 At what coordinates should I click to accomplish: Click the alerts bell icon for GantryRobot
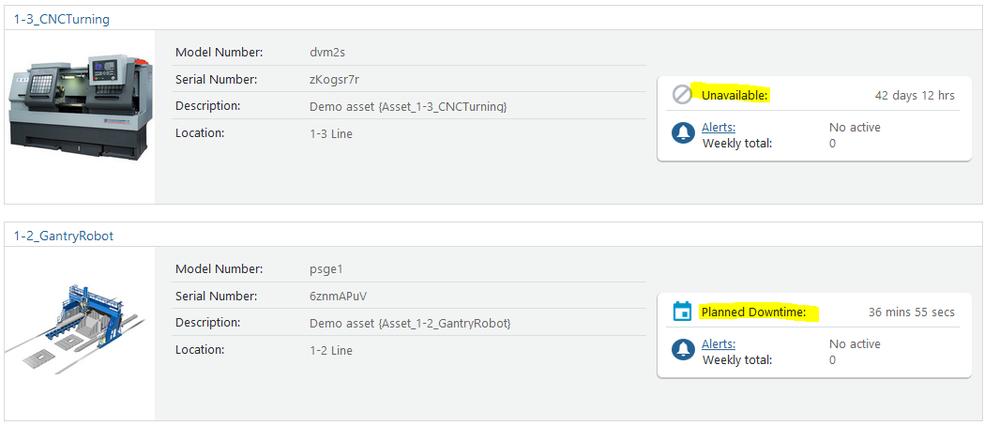pos(684,350)
